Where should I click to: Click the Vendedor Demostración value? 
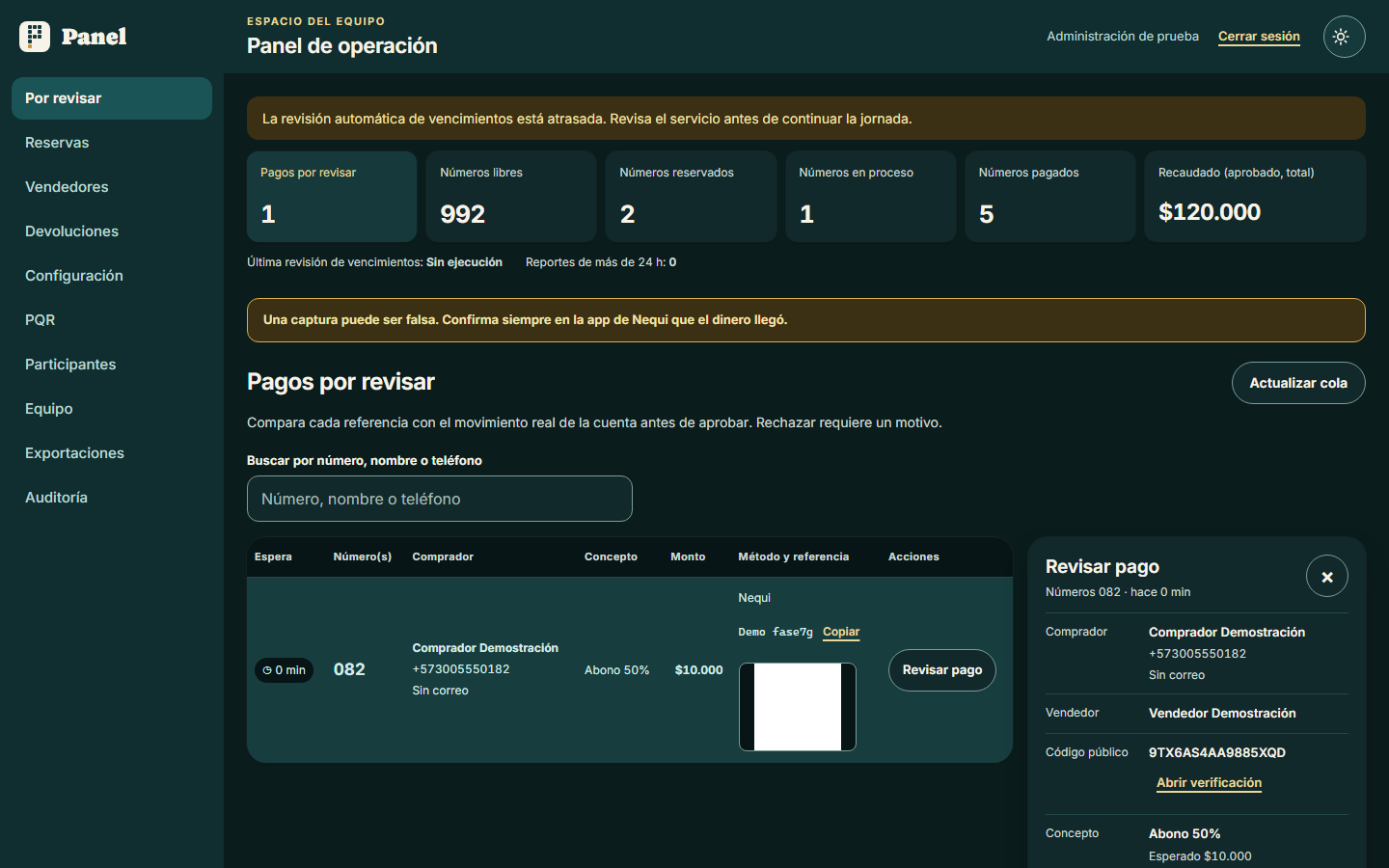1222,713
